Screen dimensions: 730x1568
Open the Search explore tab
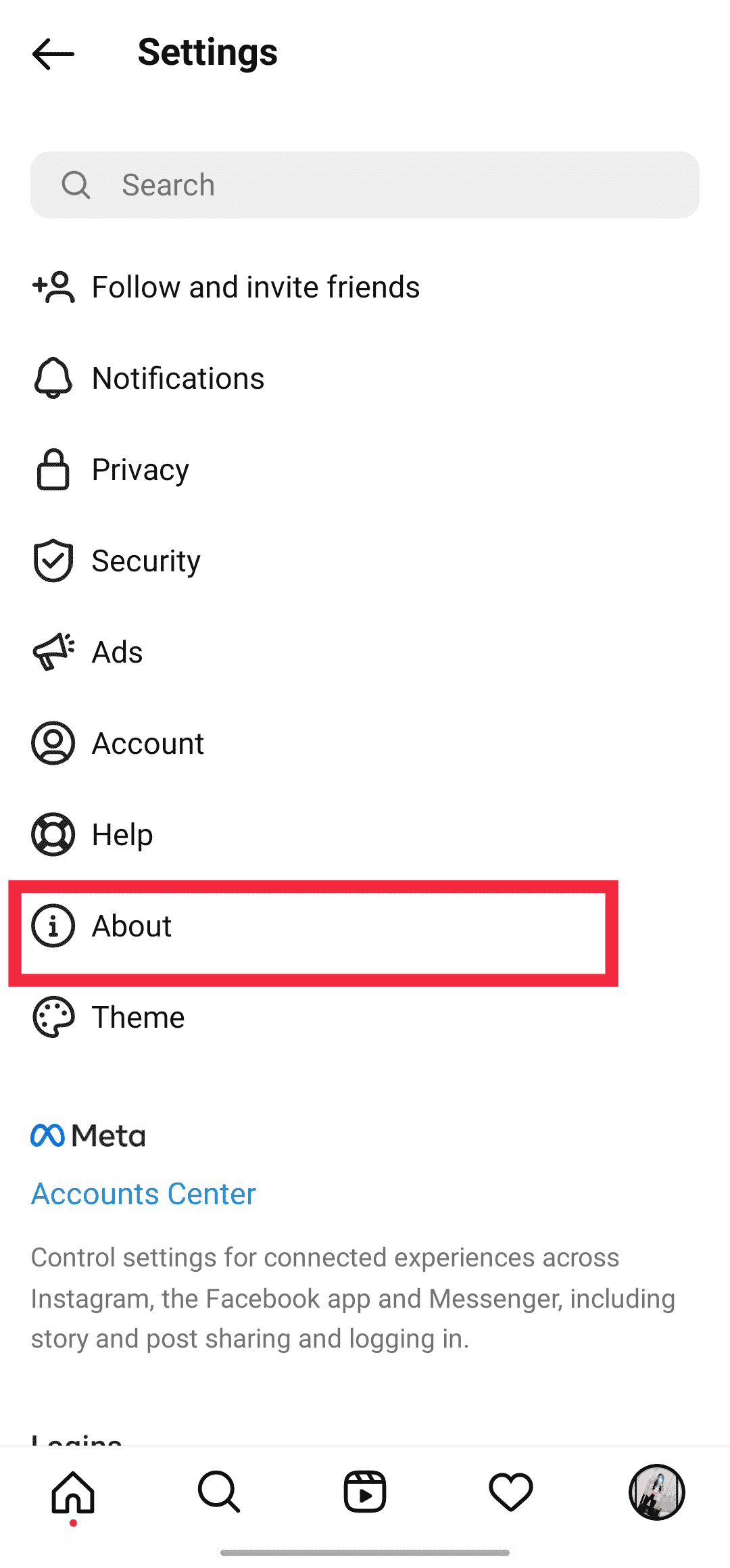pos(219,1492)
